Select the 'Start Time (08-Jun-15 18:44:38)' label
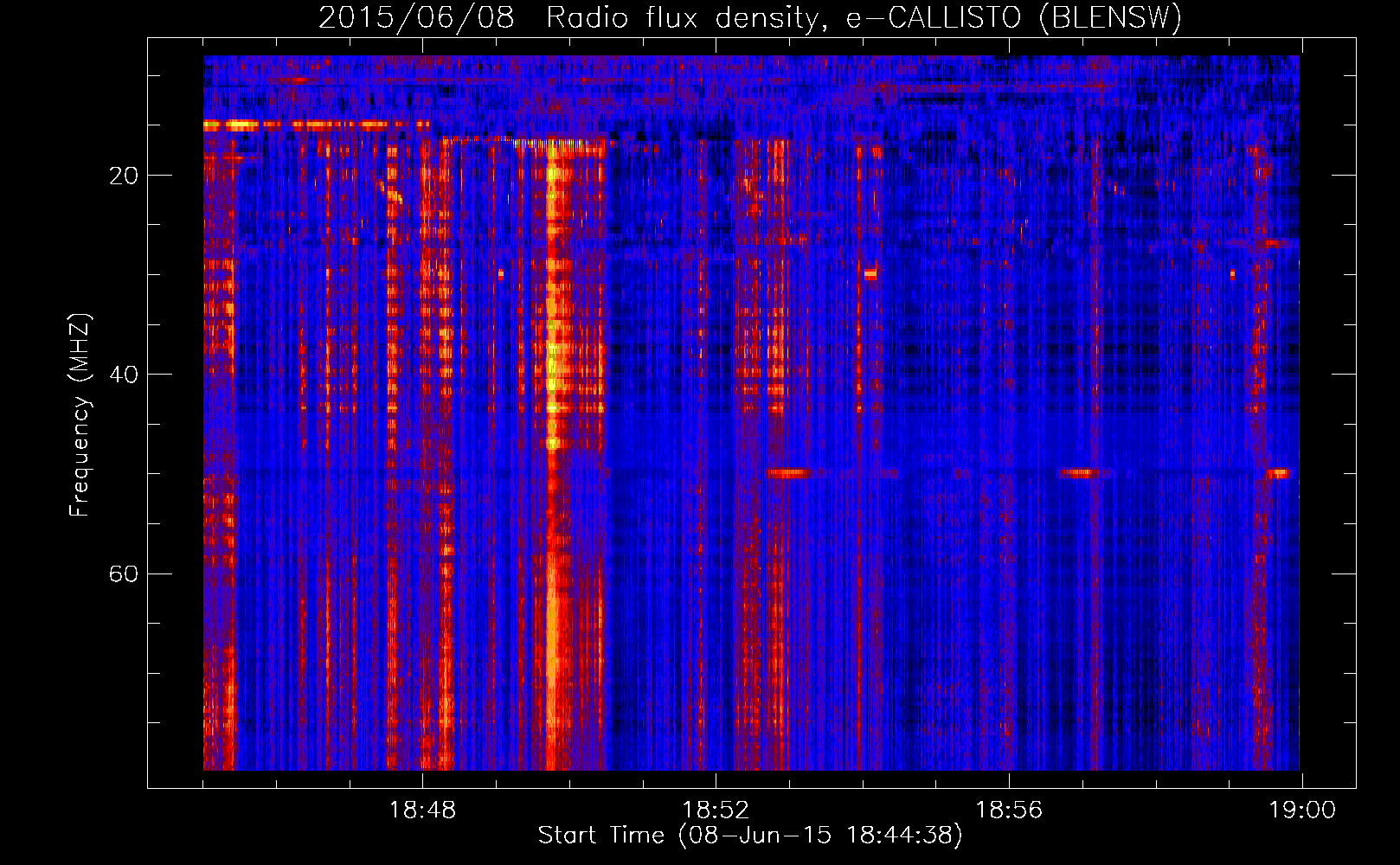The image size is (1400, 865). [x=750, y=836]
